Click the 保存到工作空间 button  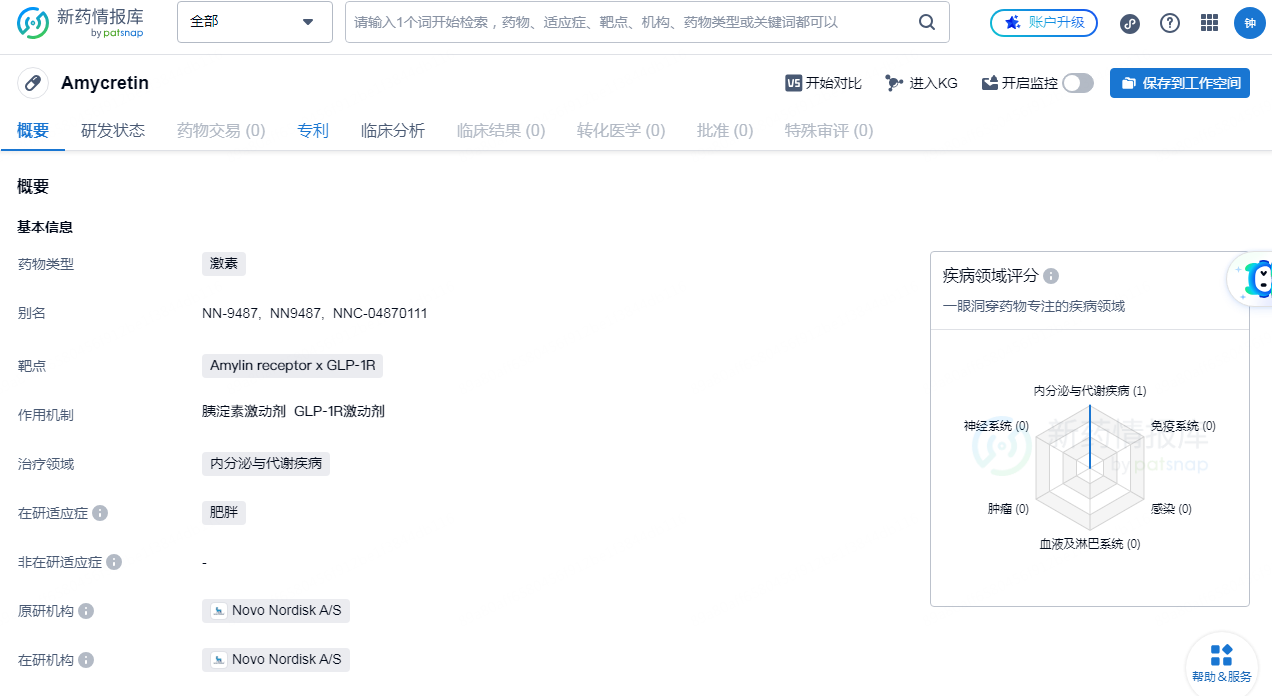(1180, 83)
